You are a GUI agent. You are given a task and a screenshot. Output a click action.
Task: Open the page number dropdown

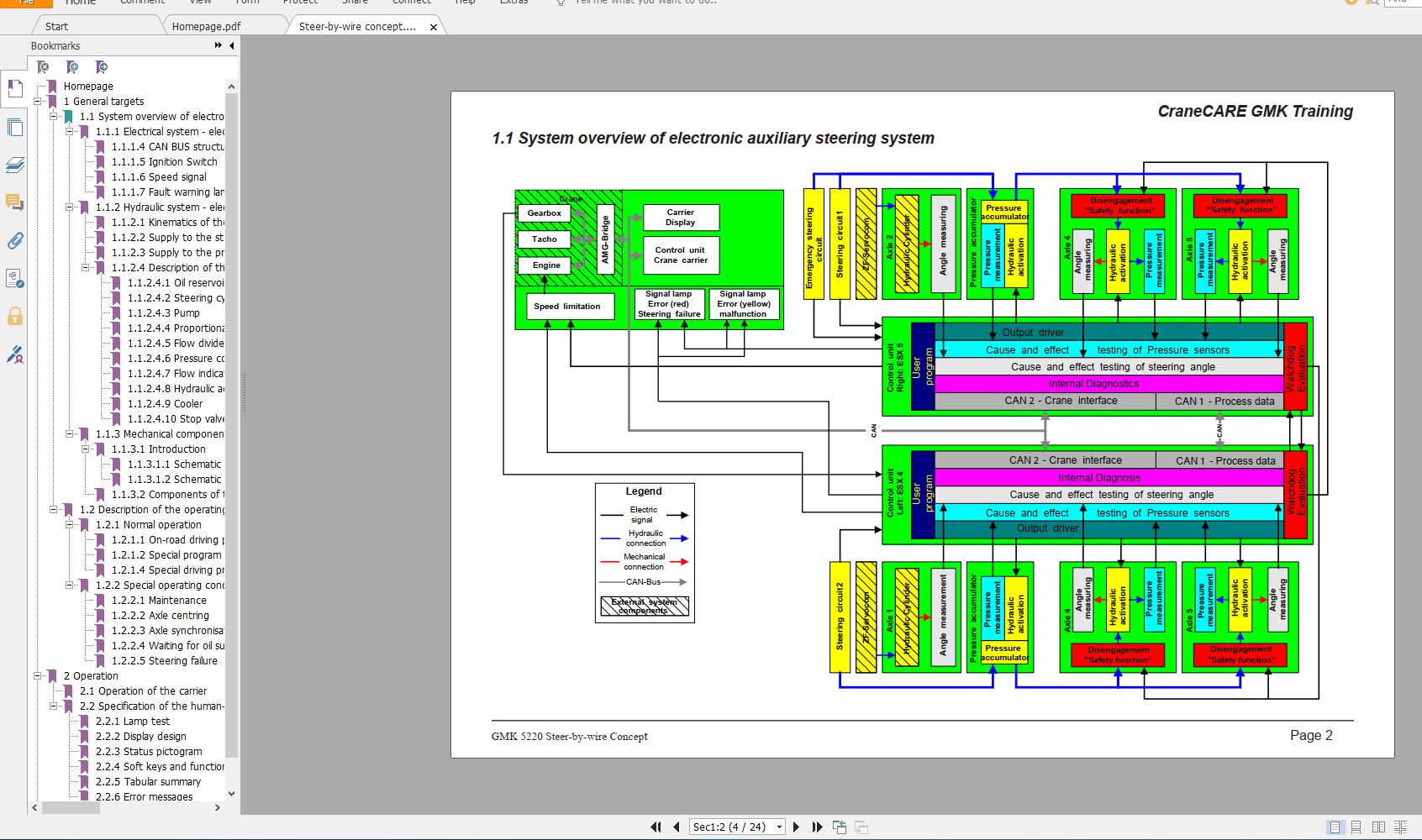pos(779,827)
